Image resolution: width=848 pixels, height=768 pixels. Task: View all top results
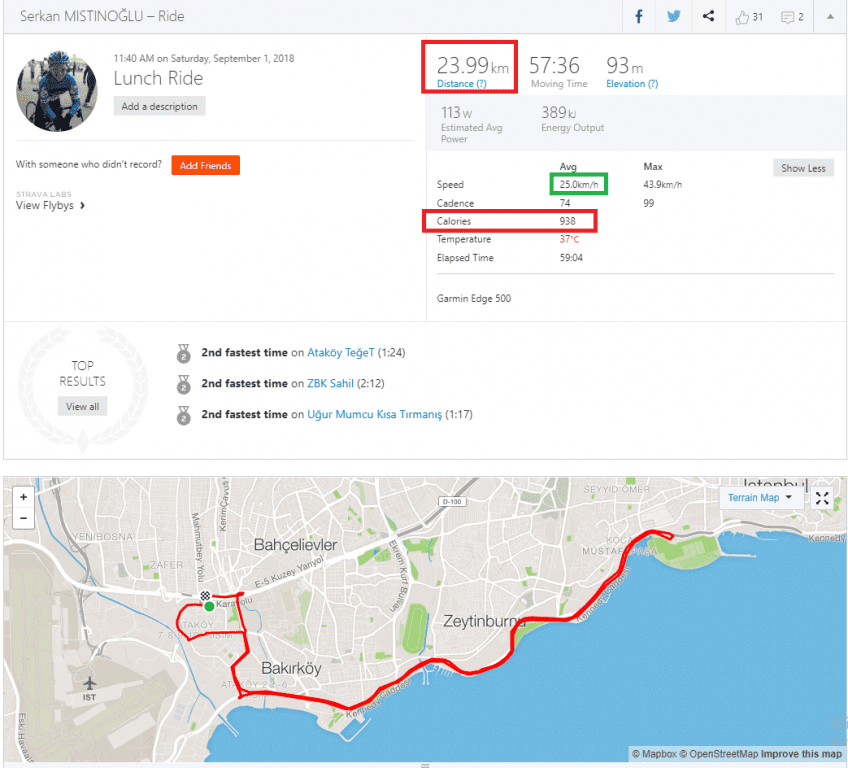tap(82, 407)
